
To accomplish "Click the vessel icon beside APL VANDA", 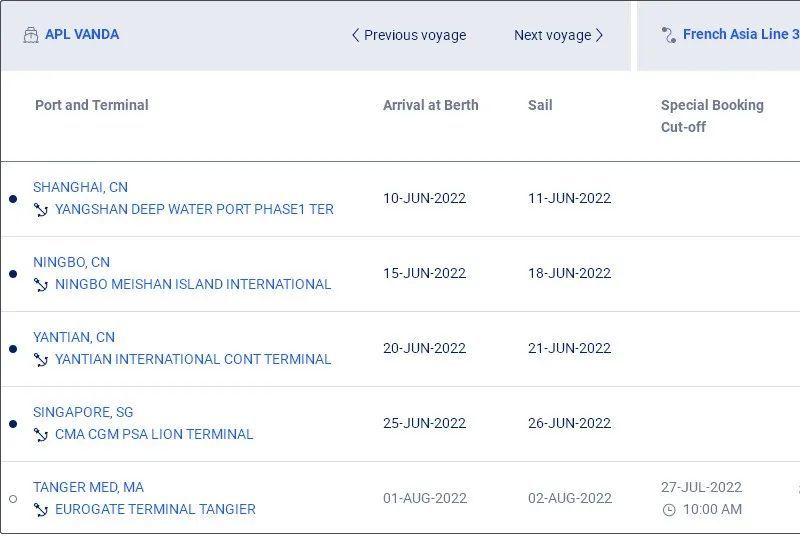I will (x=30, y=35).
